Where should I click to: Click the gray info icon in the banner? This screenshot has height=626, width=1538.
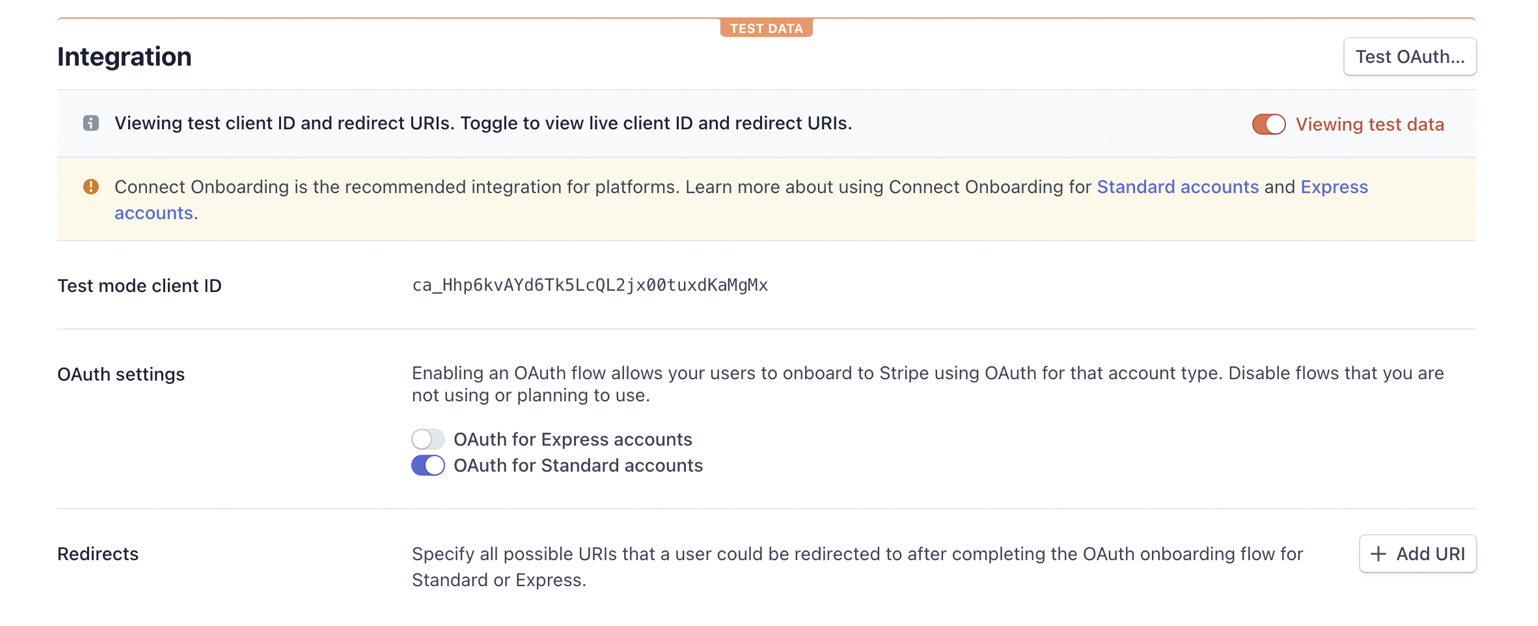click(x=91, y=123)
